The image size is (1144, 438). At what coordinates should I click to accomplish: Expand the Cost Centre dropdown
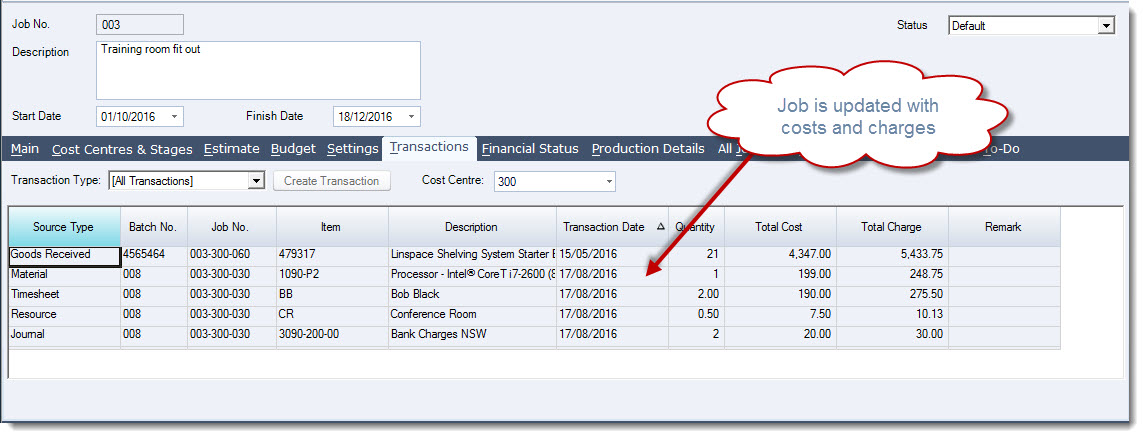(608, 182)
